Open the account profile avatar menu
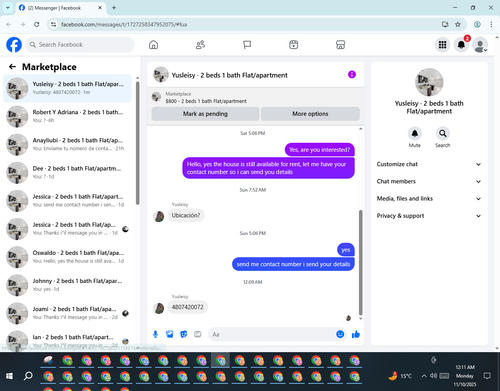 pyautogui.click(x=480, y=45)
